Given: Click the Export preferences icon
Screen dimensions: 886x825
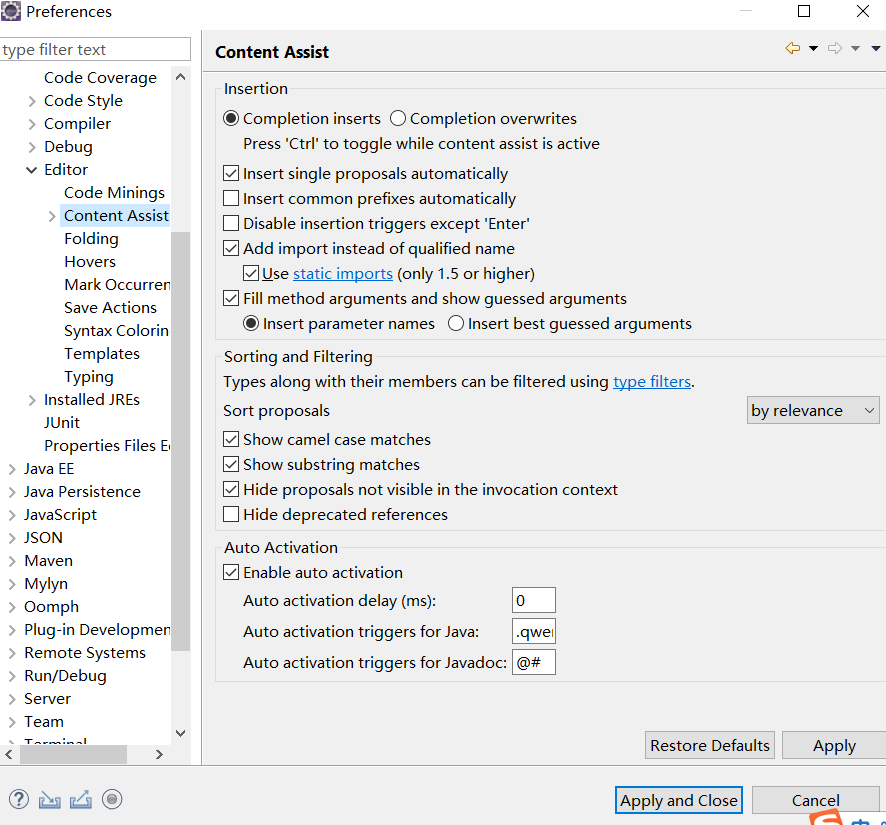Looking at the screenshot, I should pyautogui.click(x=81, y=799).
